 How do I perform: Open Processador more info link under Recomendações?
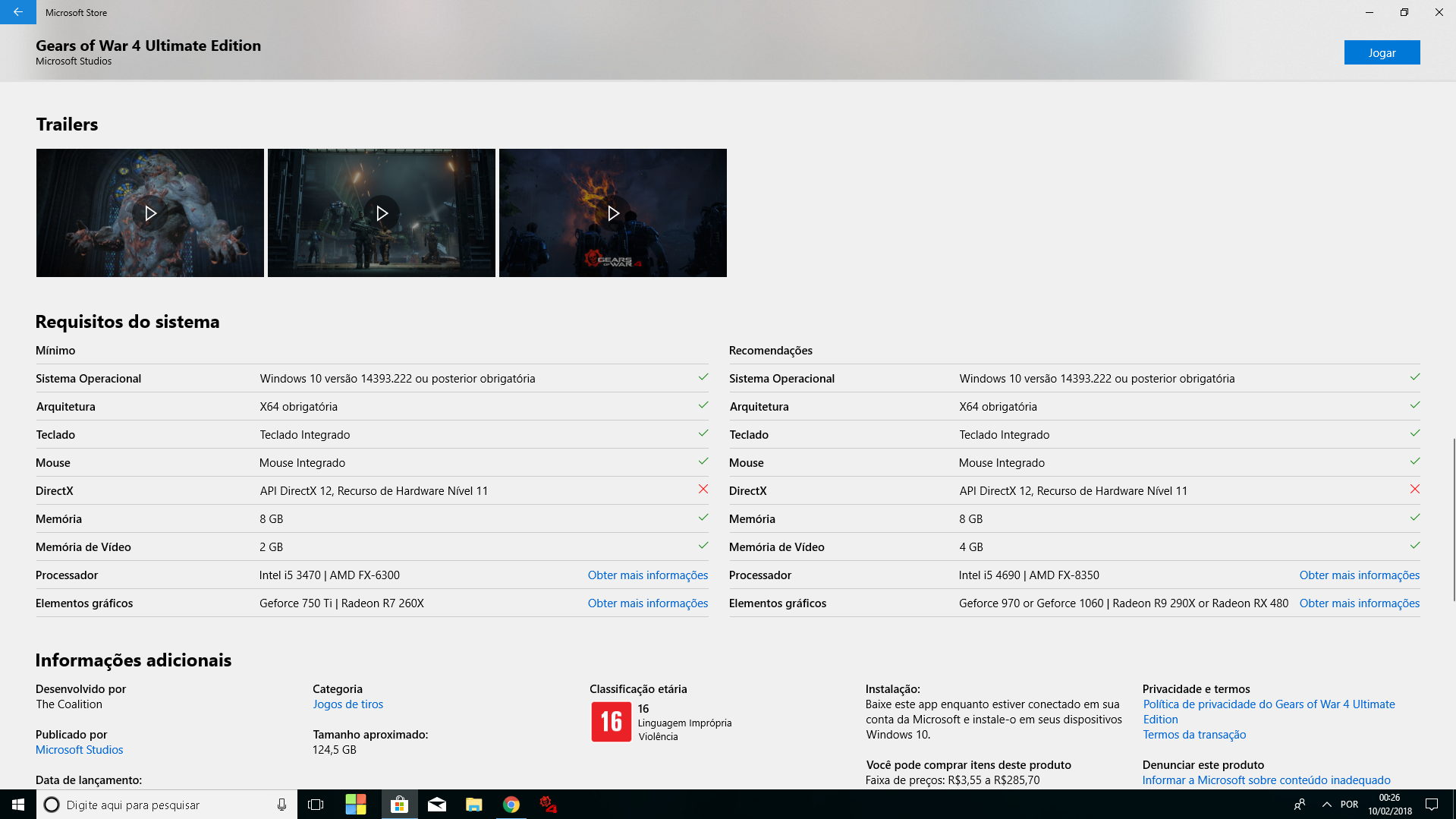tap(1360, 575)
